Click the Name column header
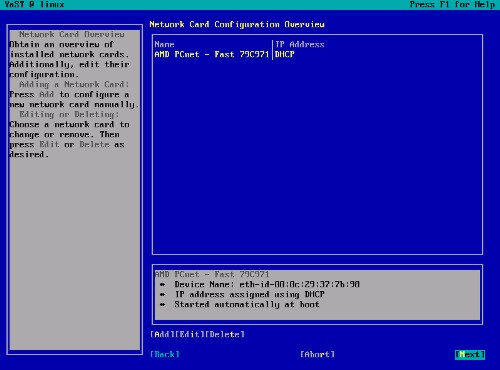Image resolution: width=500 pixels, height=370 pixels. pos(164,44)
